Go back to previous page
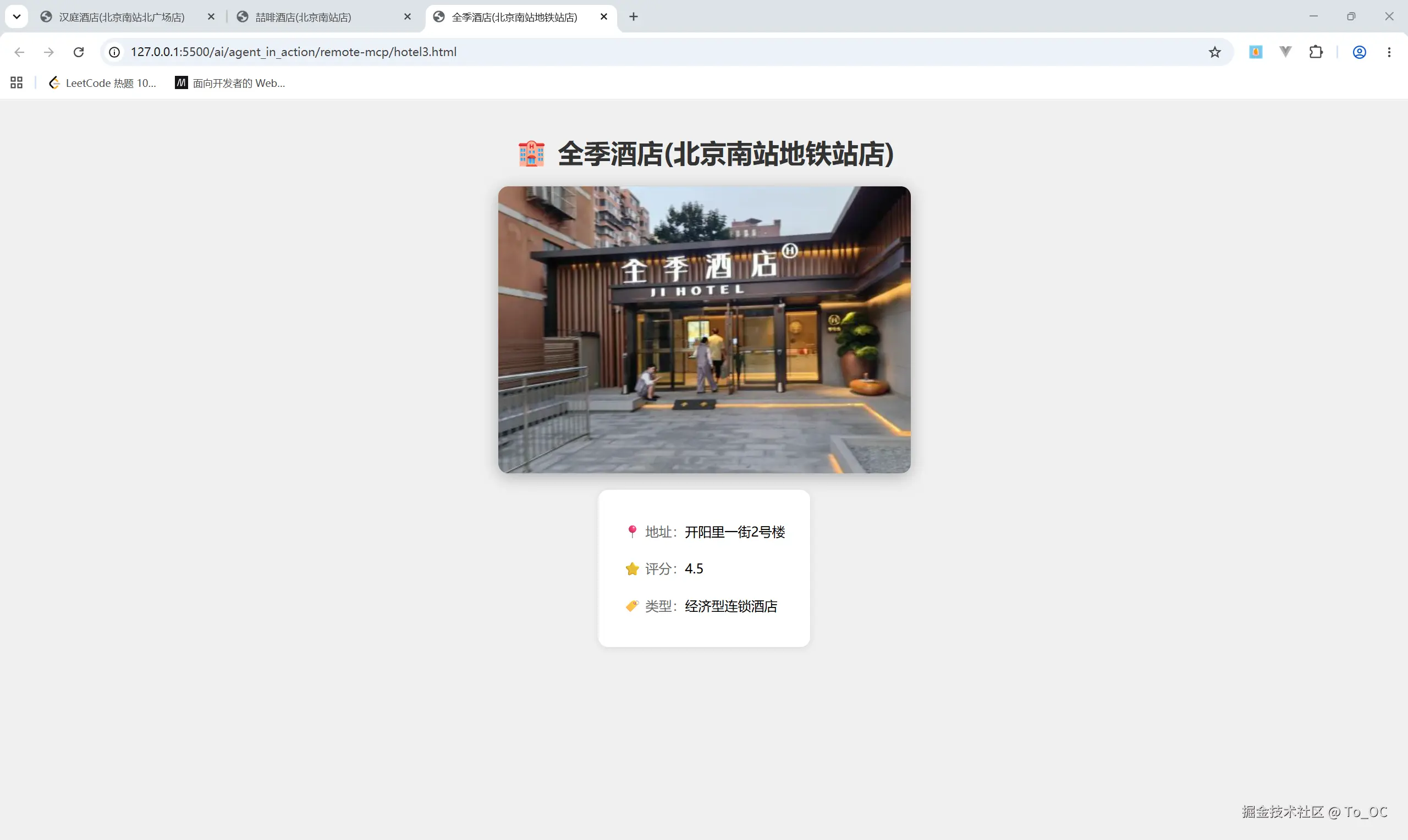 click(x=19, y=52)
